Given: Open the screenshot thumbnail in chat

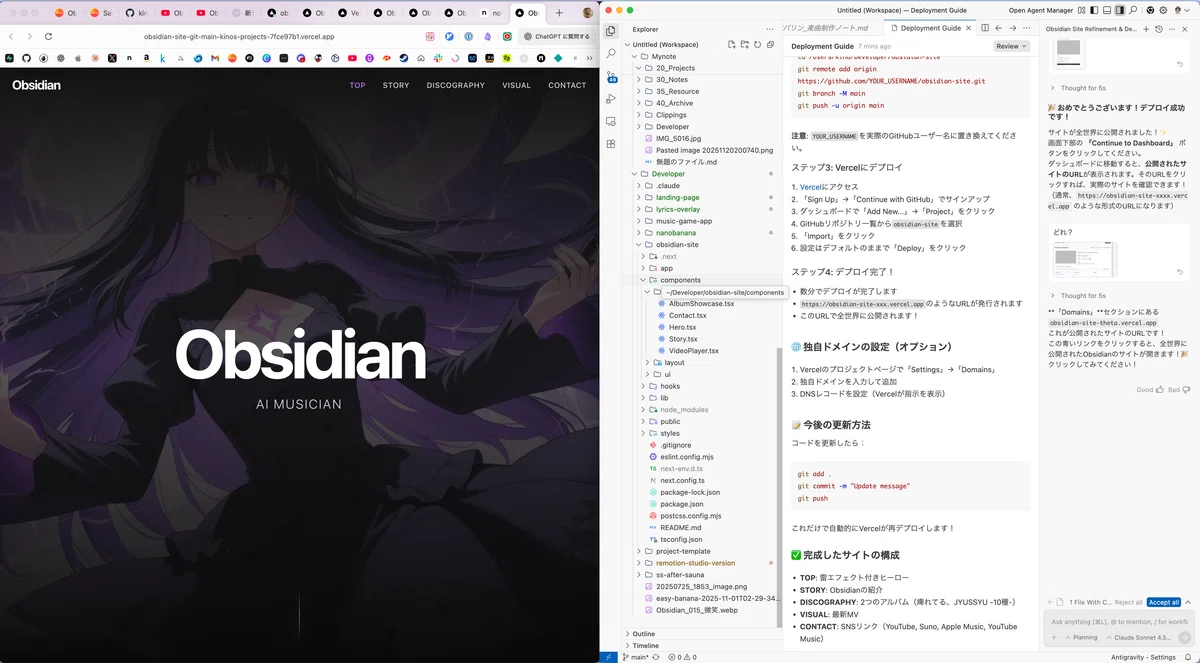Looking at the screenshot, I should pyautogui.click(x=1083, y=259).
